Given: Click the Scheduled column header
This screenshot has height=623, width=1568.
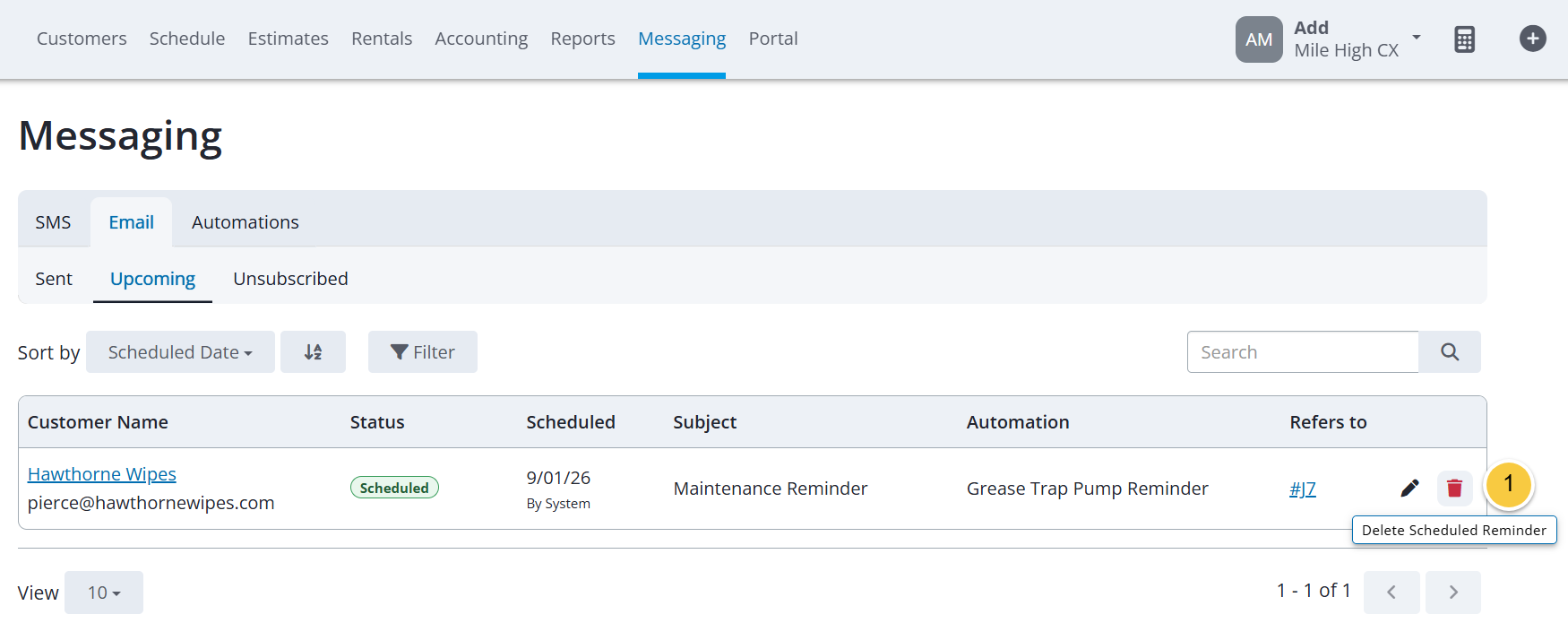Looking at the screenshot, I should (571, 422).
